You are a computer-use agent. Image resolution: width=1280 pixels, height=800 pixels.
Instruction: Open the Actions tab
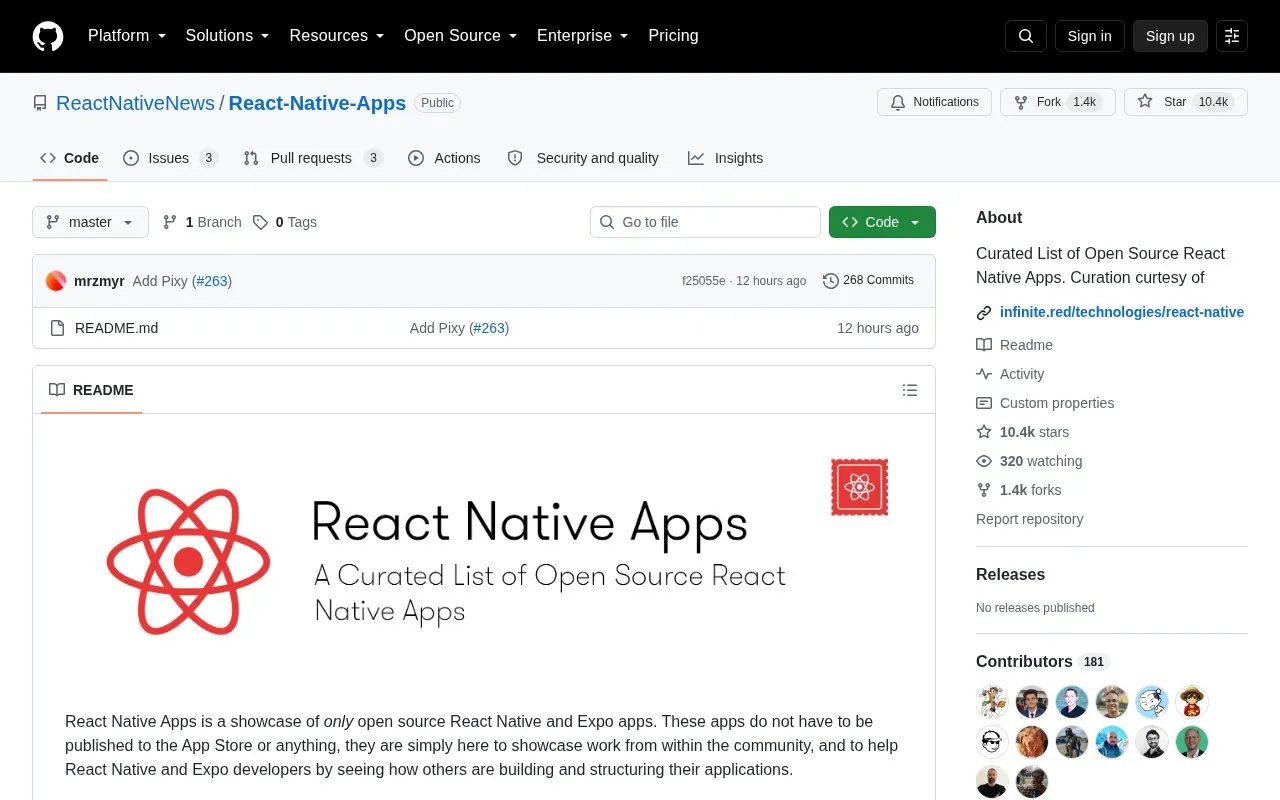point(444,158)
